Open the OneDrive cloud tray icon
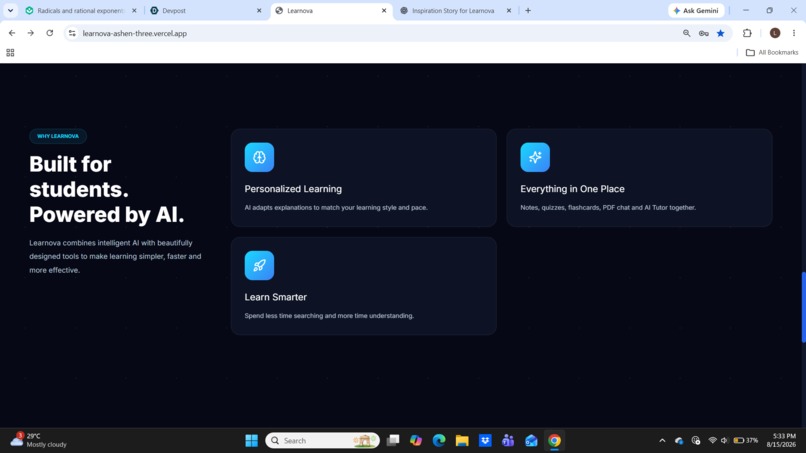 tap(679, 441)
